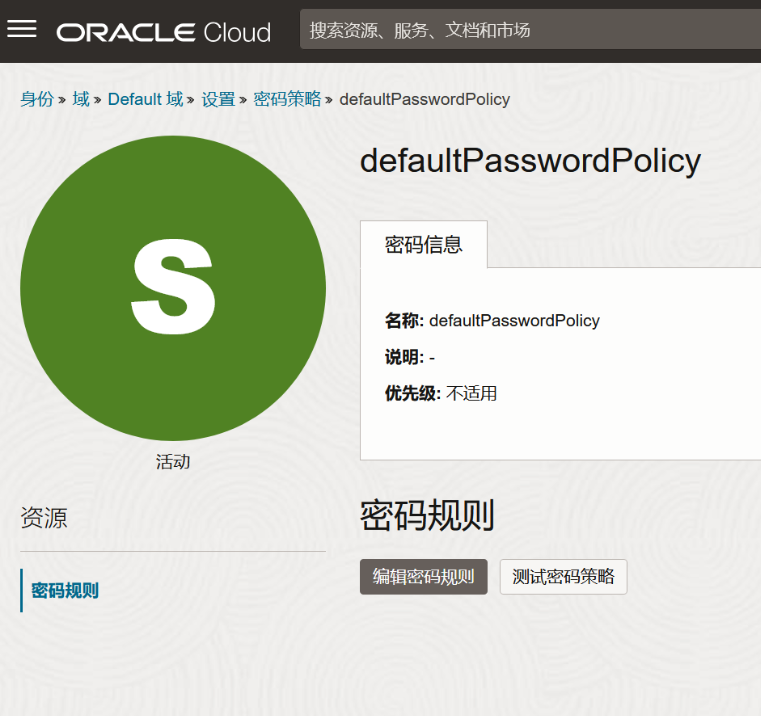This screenshot has width=761, height=716.
Task: Open the hamburger navigation menu
Action: point(22,29)
